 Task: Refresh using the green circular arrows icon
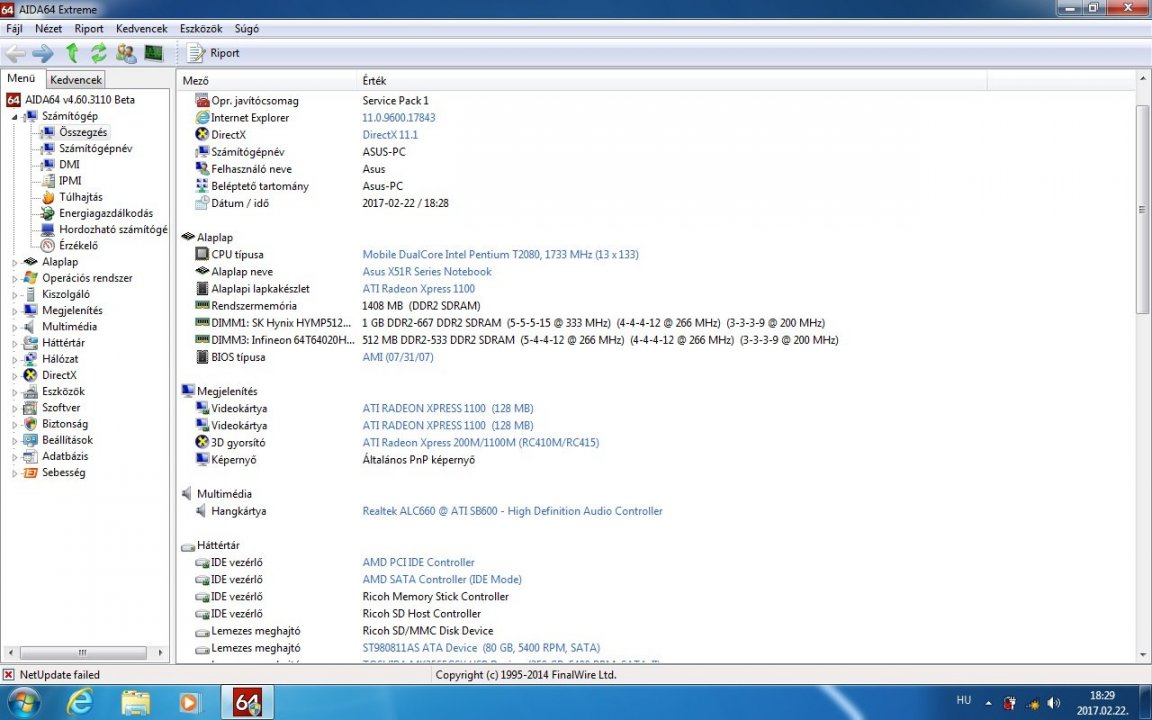98,53
